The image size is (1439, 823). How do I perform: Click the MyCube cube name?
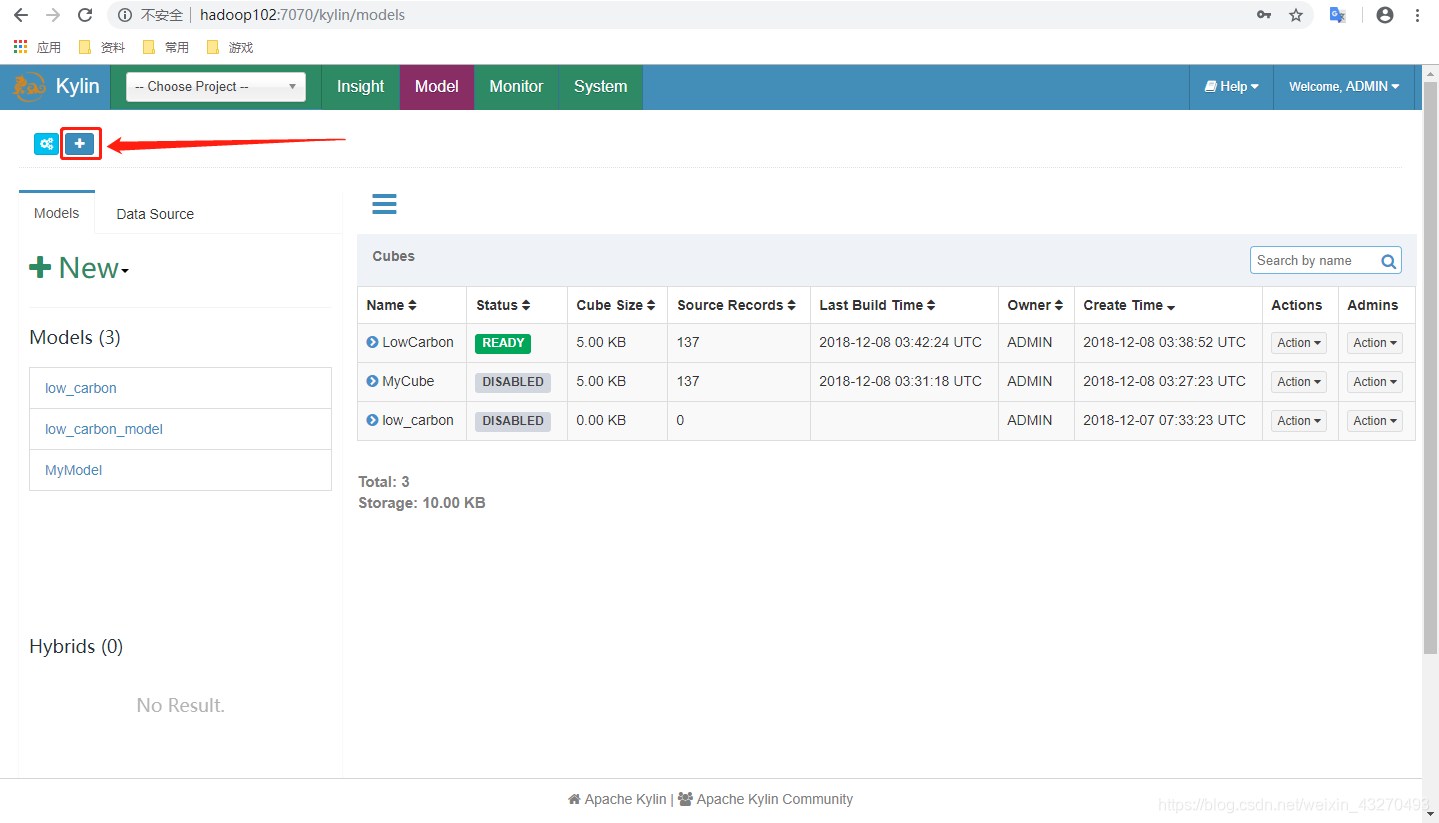pyautogui.click(x=408, y=381)
